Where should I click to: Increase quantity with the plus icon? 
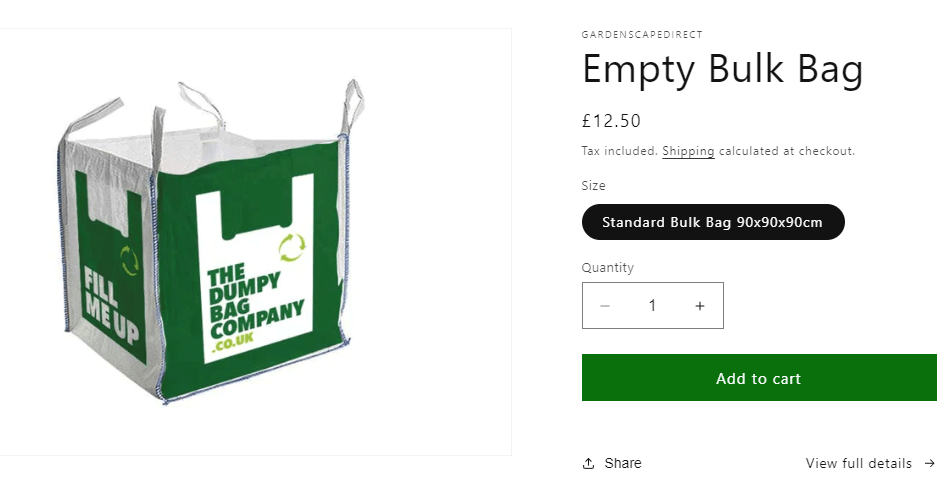point(700,306)
